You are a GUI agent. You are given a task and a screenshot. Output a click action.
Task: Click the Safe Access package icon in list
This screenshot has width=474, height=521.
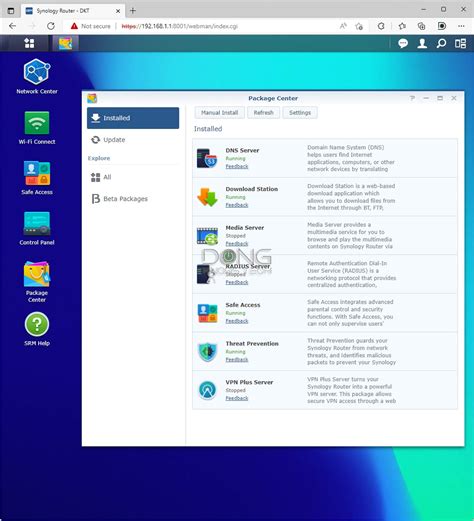coord(207,313)
